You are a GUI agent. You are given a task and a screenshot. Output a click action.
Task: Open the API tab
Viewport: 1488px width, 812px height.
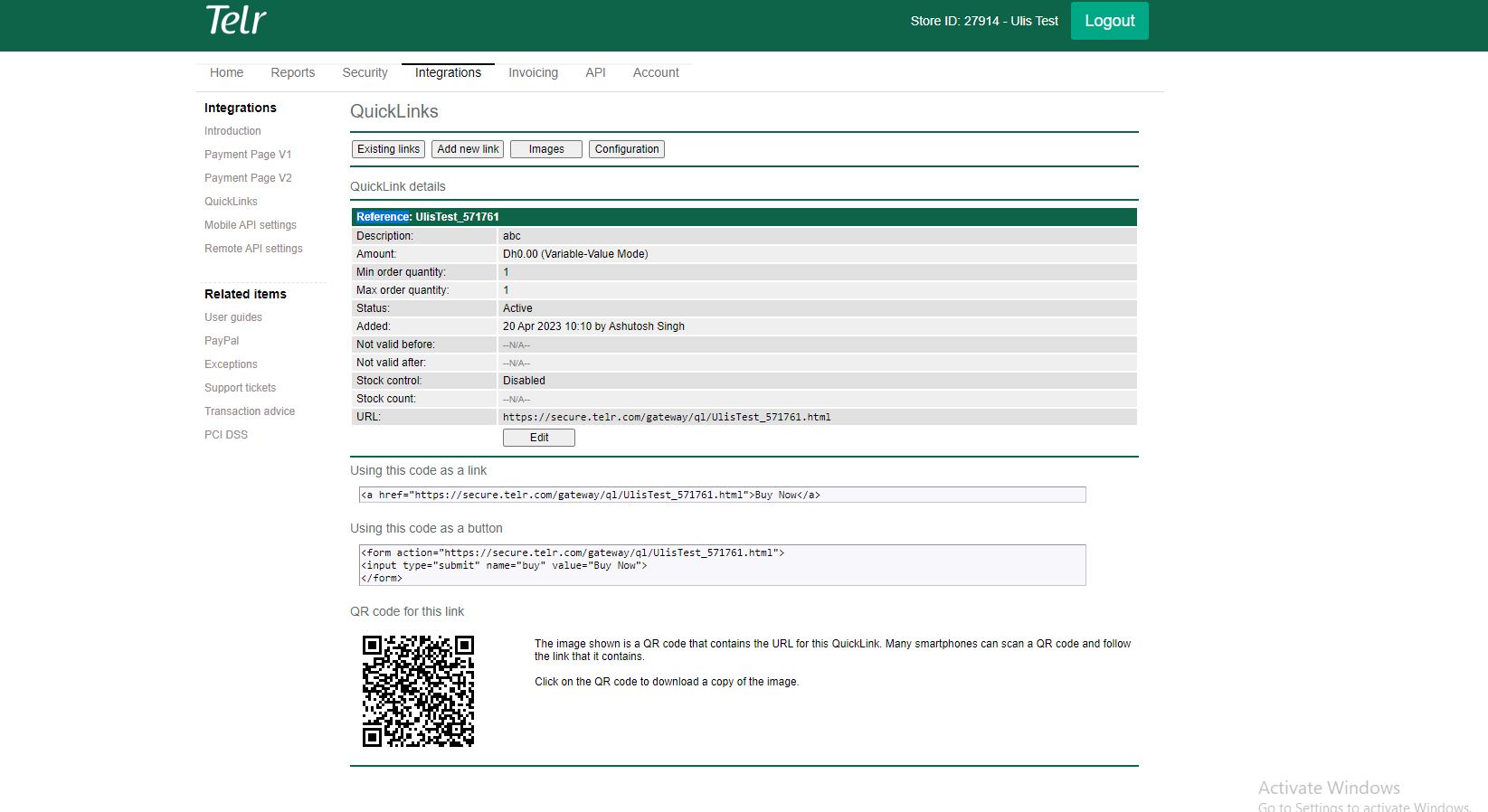point(595,72)
